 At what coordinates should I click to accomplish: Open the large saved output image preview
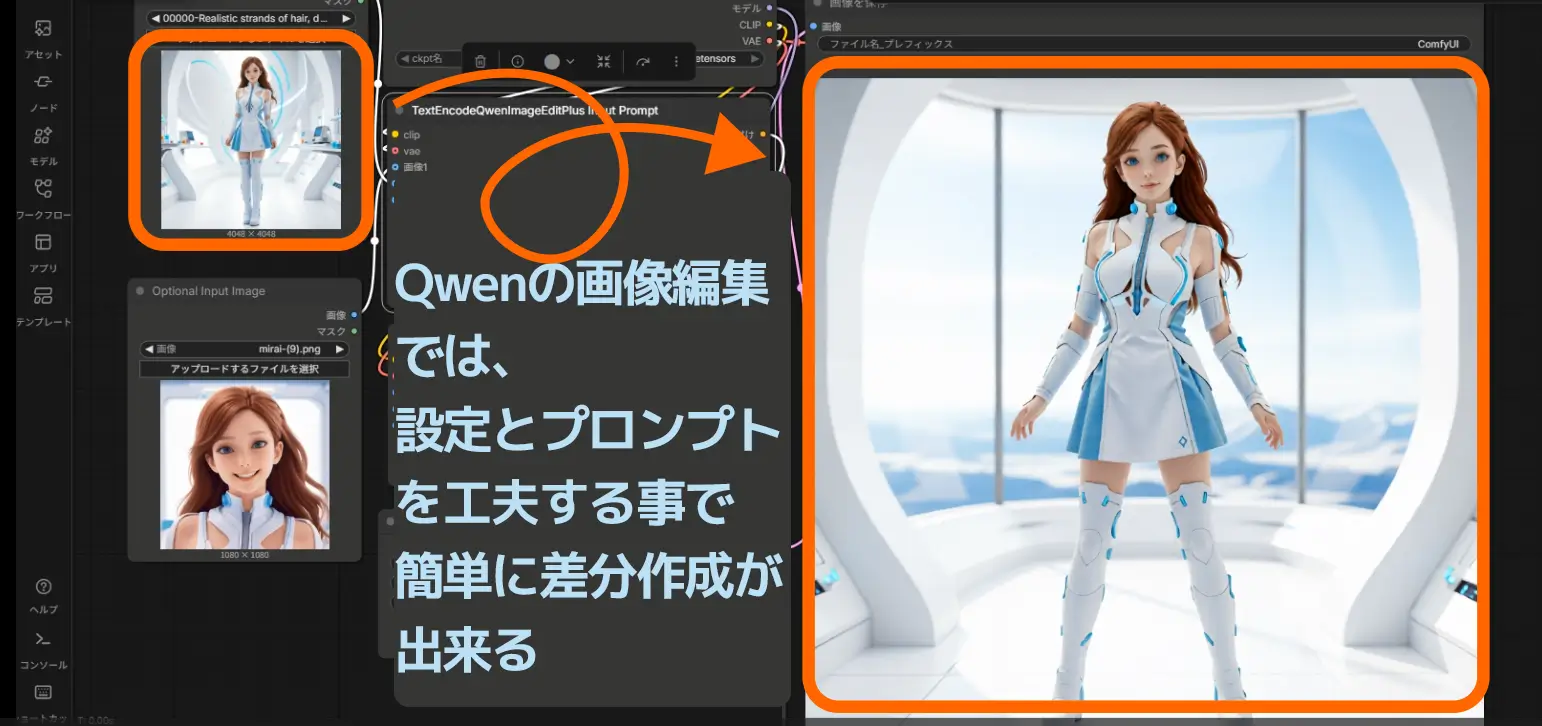1146,389
